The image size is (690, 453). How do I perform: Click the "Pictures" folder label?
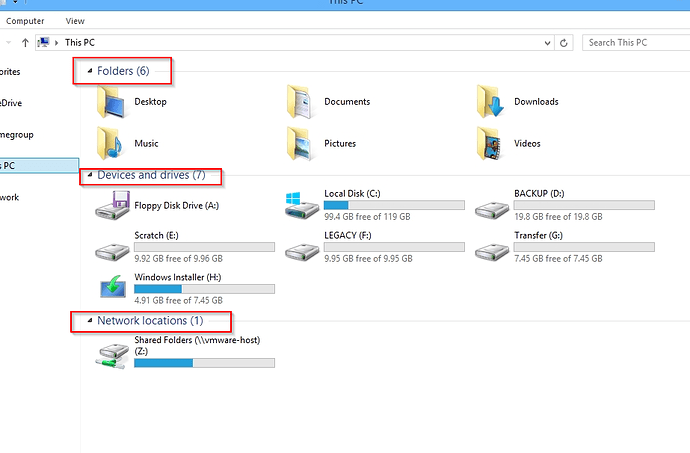340,144
